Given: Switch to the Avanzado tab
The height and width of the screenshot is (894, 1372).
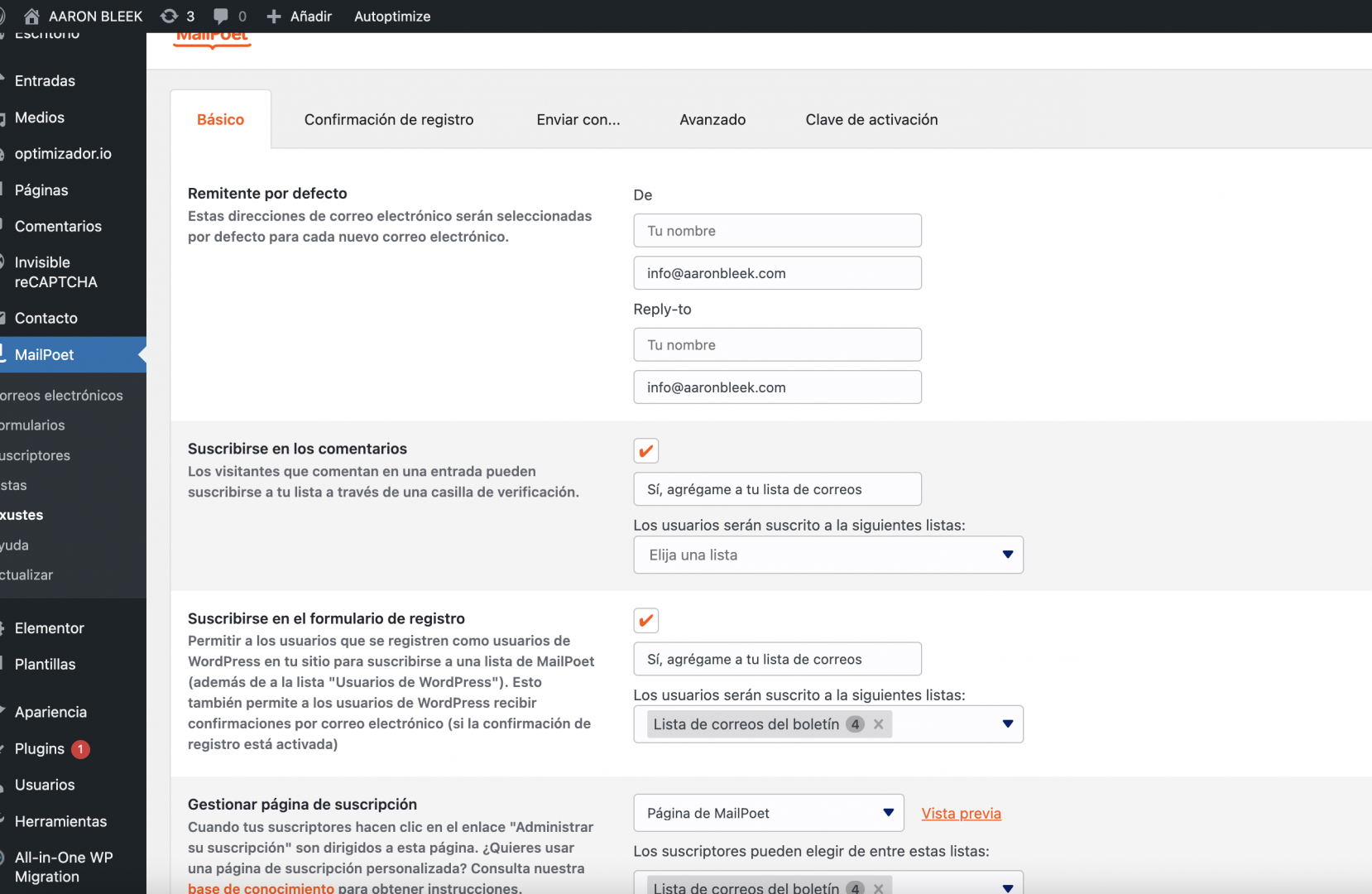Looking at the screenshot, I should (x=712, y=119).
